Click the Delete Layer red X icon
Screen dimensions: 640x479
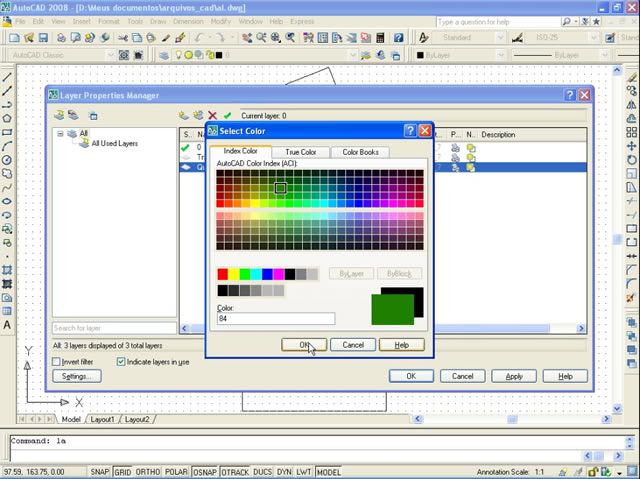click(212, 116)
